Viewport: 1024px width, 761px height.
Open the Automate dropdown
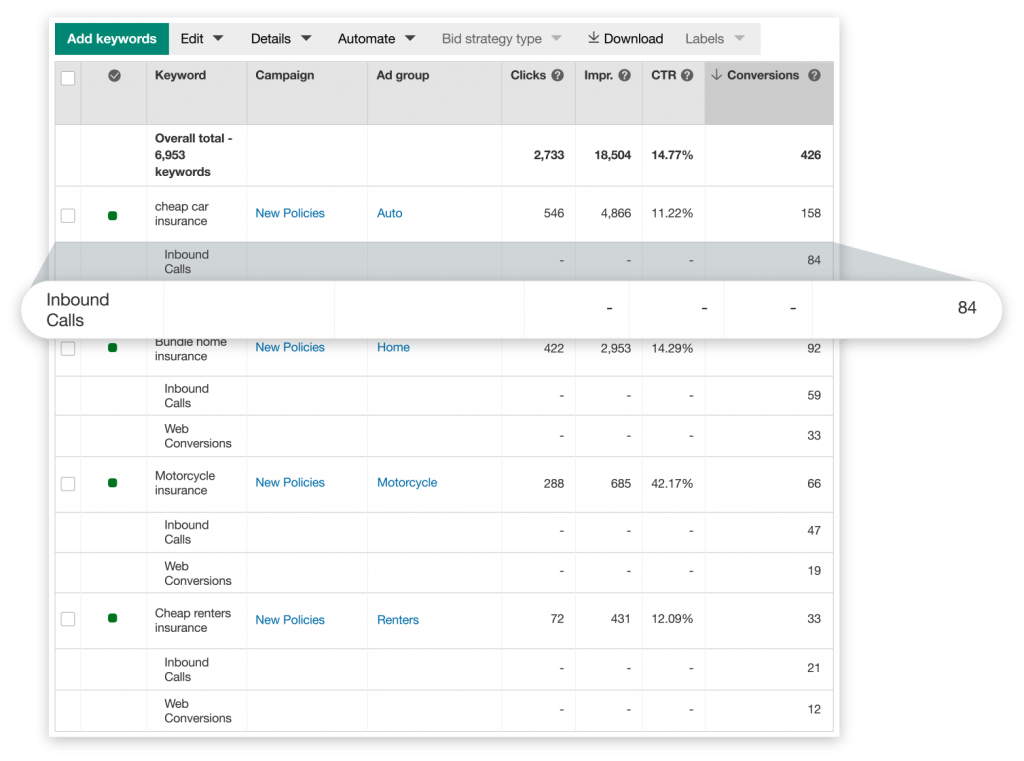376,39
